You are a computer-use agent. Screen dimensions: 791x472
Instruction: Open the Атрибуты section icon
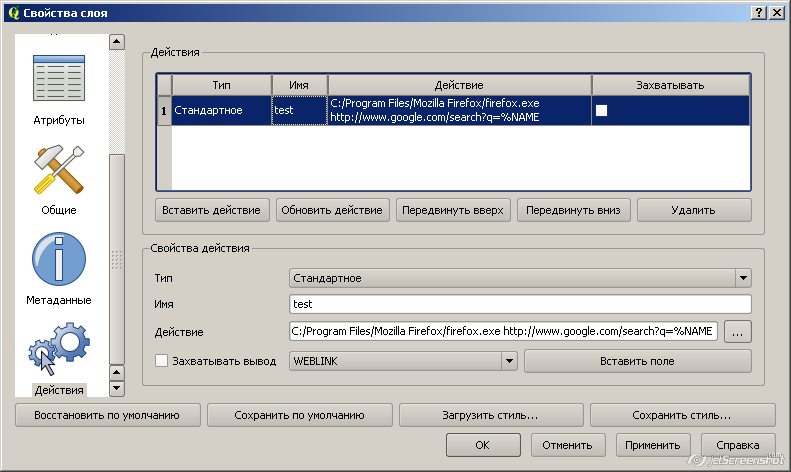(x=59, y=78)
